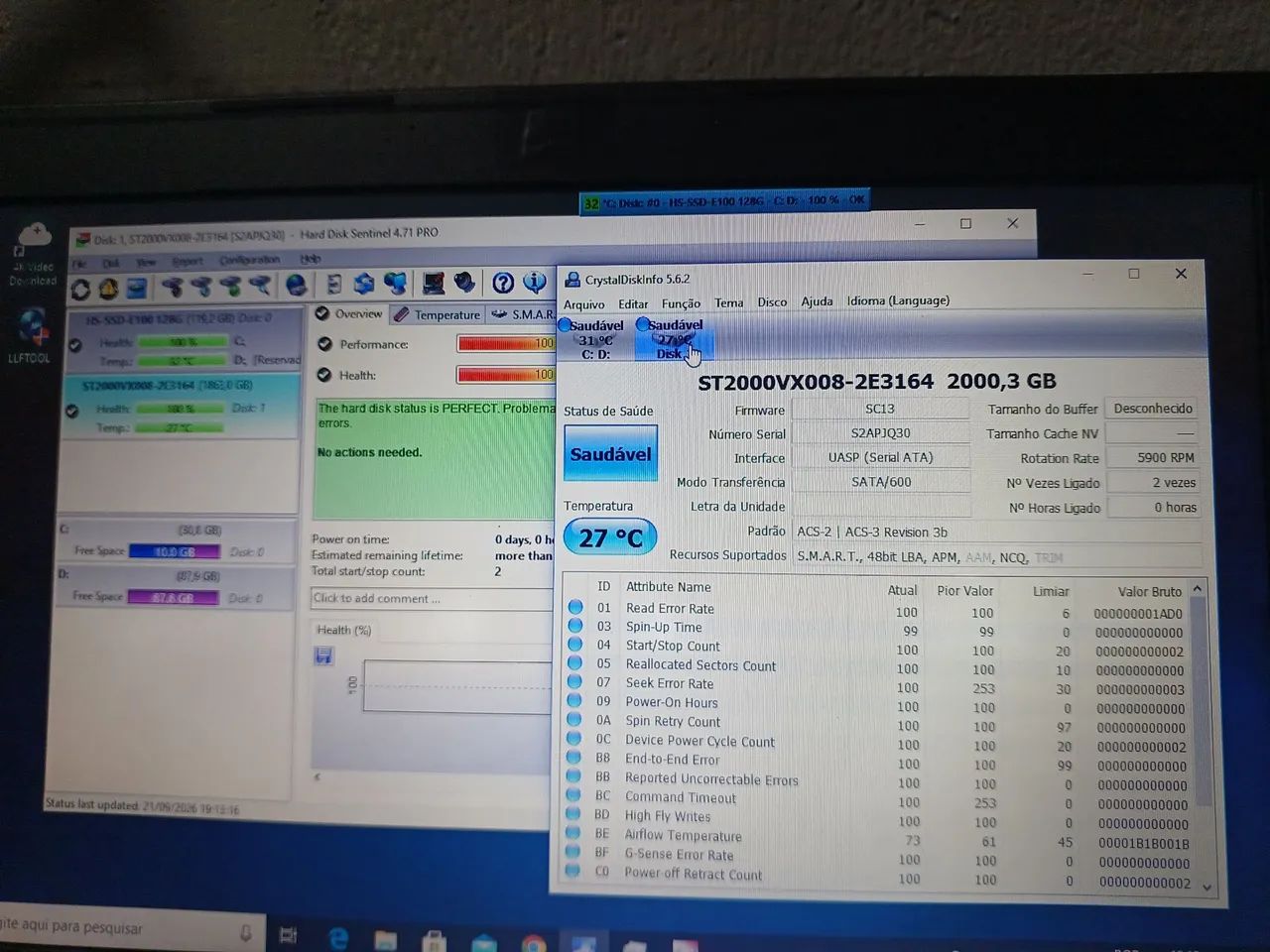Click Nº Horas Ligado value 0 horas
The height and width of the screenshot is (952, 1270).
pos(1152,507)
